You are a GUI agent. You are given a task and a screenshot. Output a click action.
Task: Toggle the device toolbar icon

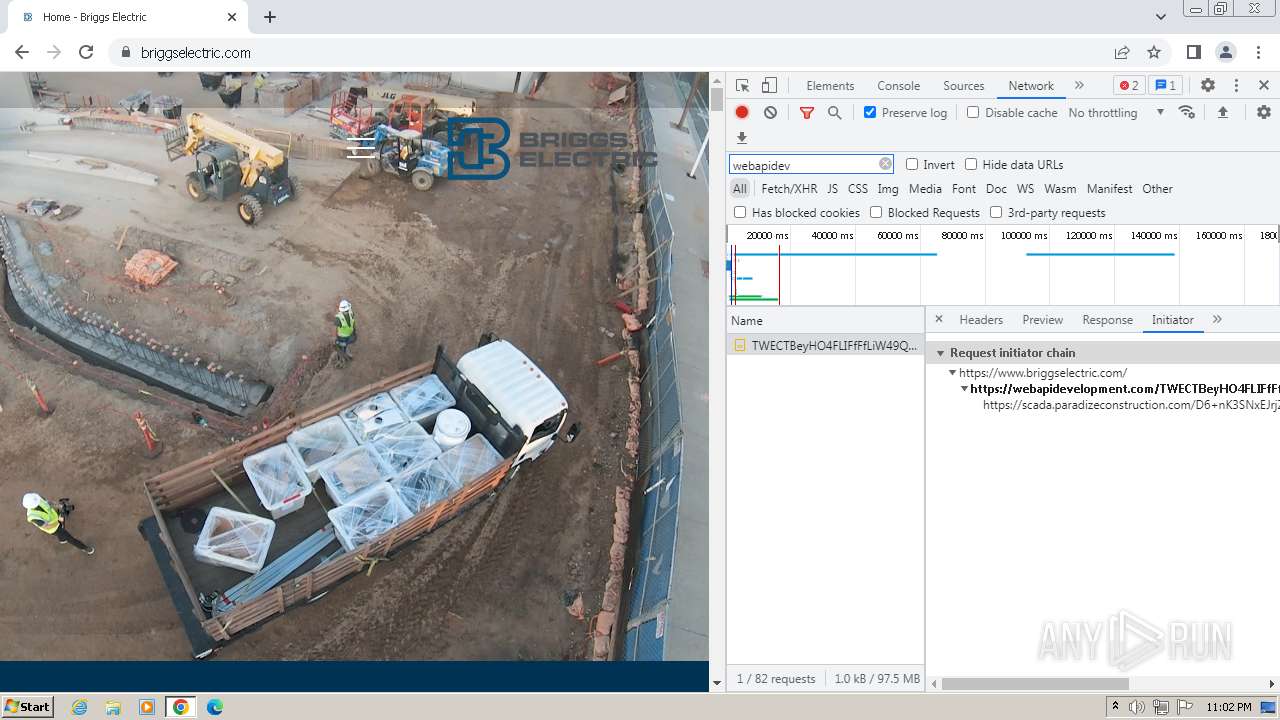769,85
